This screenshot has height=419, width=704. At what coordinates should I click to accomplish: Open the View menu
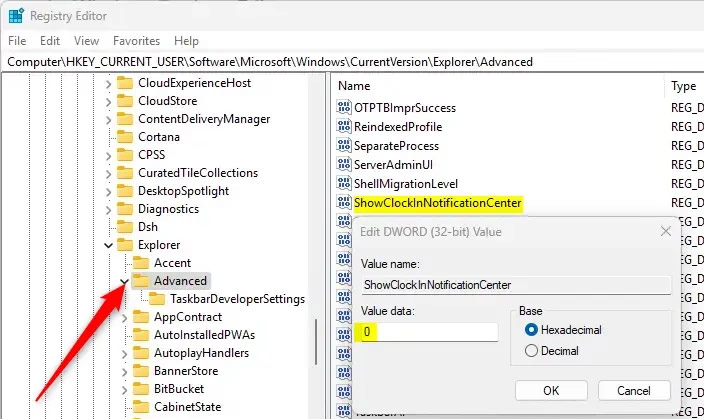[x=86, y=41]
